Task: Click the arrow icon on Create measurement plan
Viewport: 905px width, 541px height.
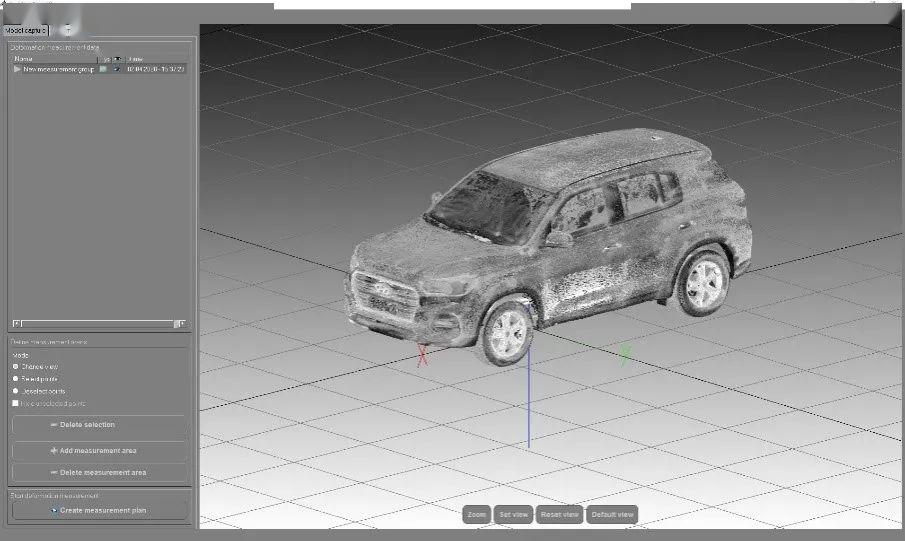Action: (x=54, y=510)
